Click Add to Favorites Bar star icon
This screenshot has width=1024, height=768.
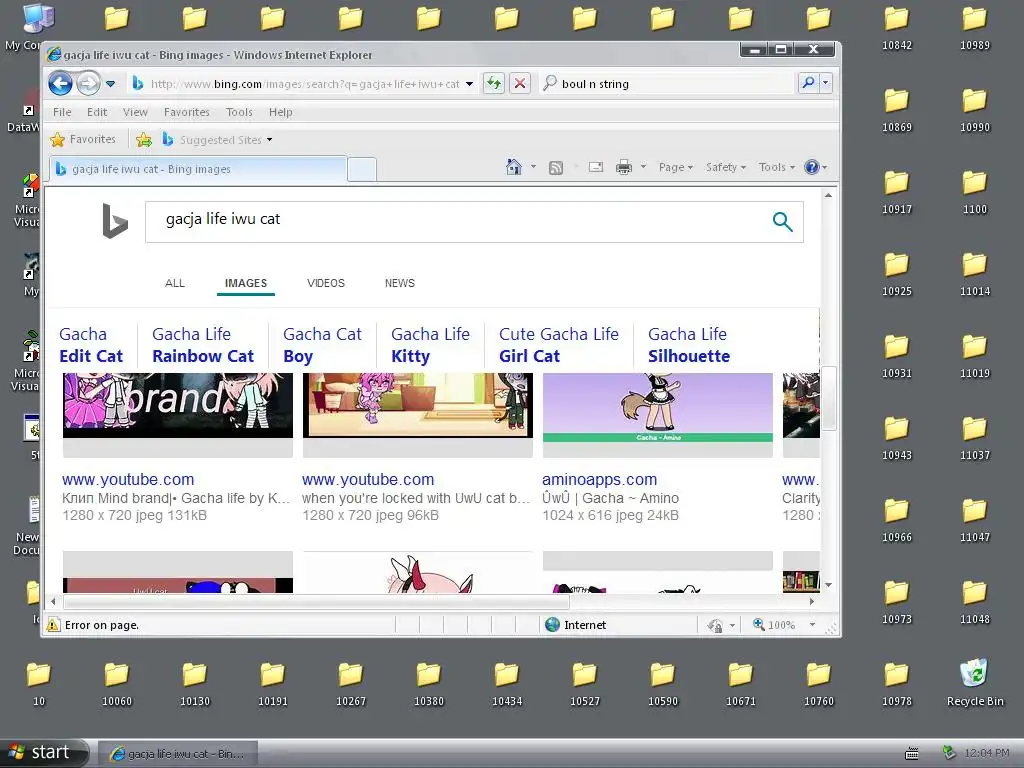tap(144, 140)
